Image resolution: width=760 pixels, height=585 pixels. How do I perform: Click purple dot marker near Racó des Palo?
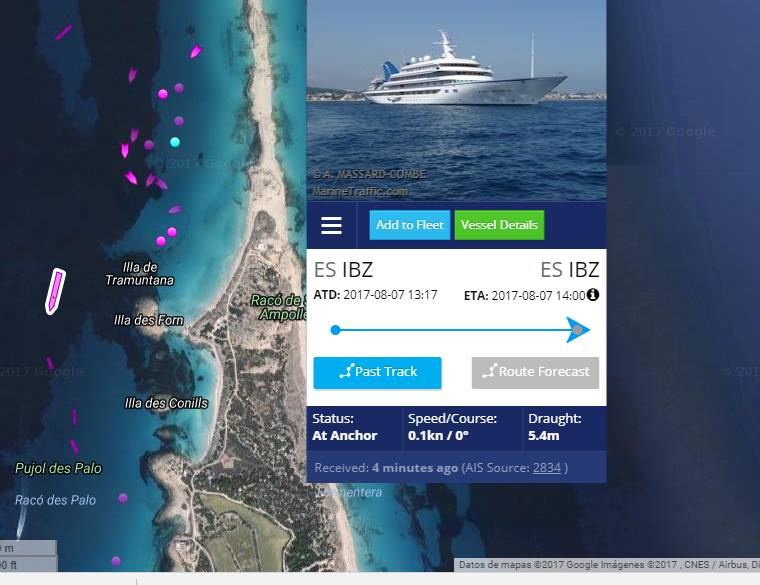point(123,498)
